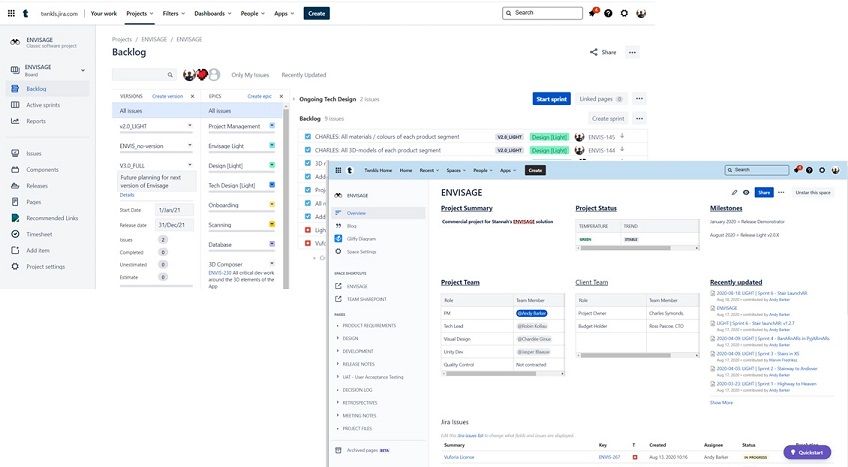Open Jira help question mark icon
848x467 pixels.
(608, 14)
